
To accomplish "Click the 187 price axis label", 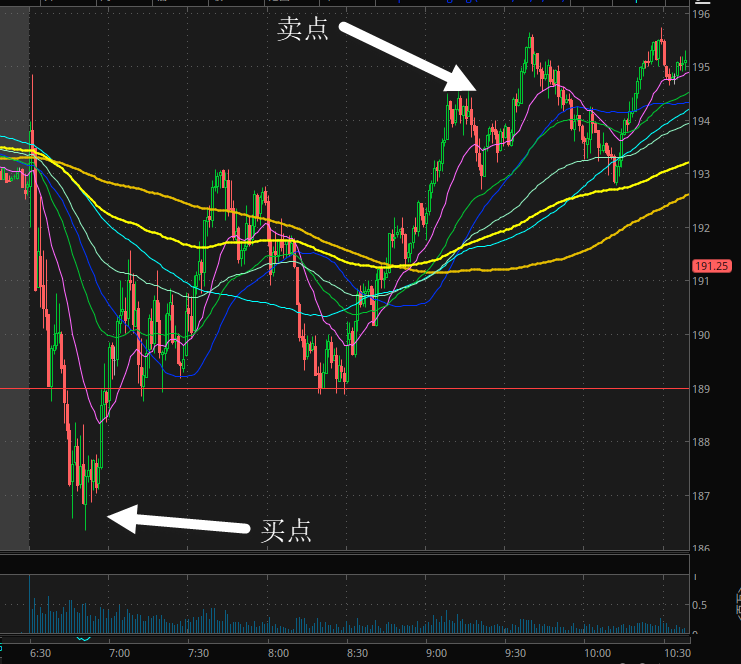I will (x=701, y=496).
